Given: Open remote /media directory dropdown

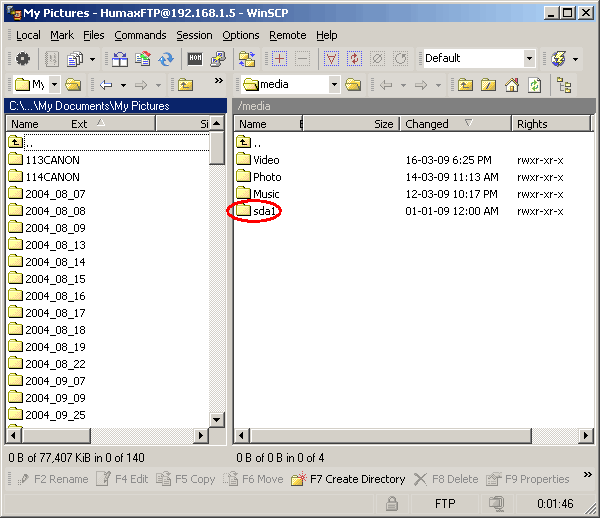Looking at the screenshot, I should coord(334,85).
